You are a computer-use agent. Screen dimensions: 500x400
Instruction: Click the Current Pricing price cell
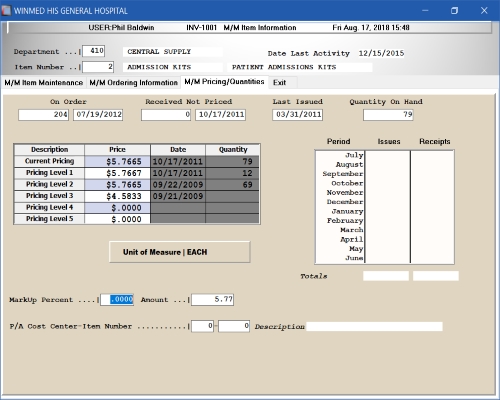117,161
